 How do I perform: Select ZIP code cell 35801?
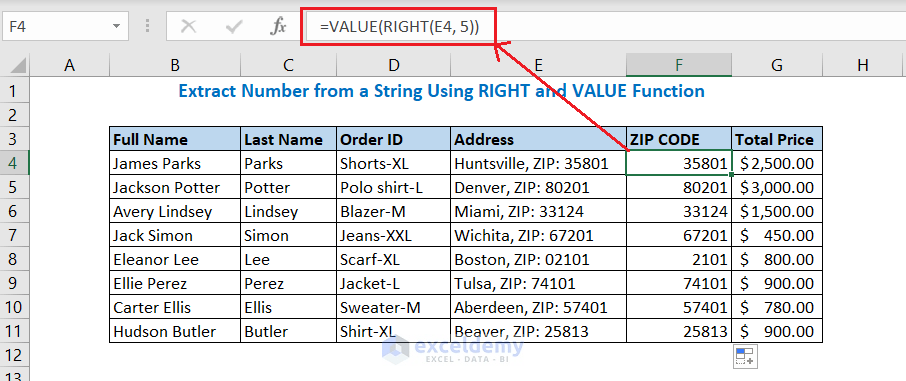pos(679,163)
